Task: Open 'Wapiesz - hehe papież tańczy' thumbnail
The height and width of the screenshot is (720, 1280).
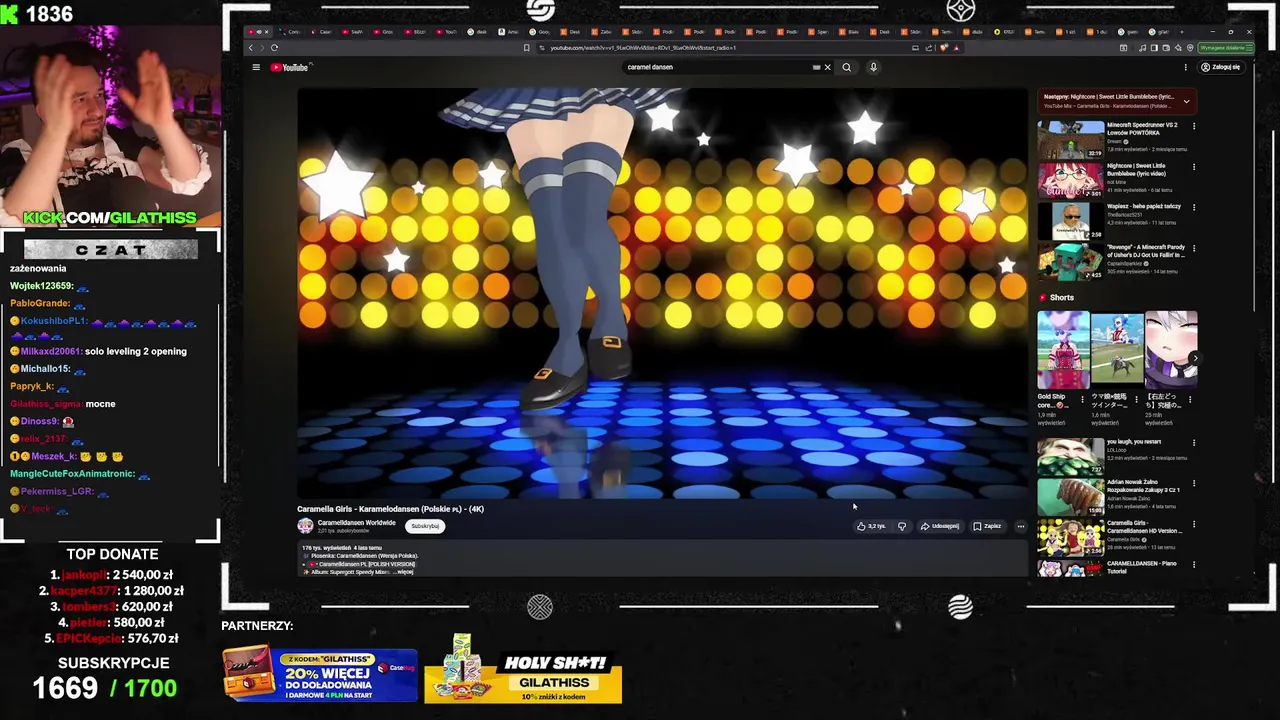Action: [x=1070, y=220]
